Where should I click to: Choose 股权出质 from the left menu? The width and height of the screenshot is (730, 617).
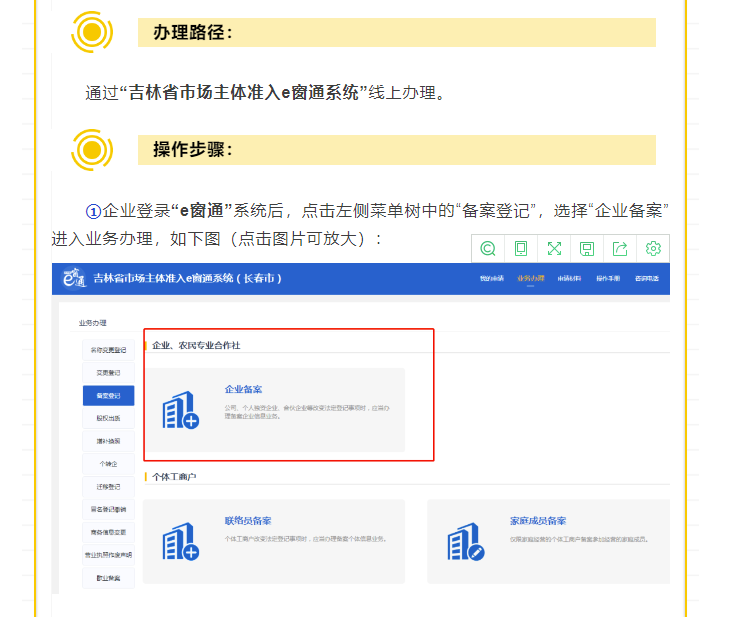(108, 418)
